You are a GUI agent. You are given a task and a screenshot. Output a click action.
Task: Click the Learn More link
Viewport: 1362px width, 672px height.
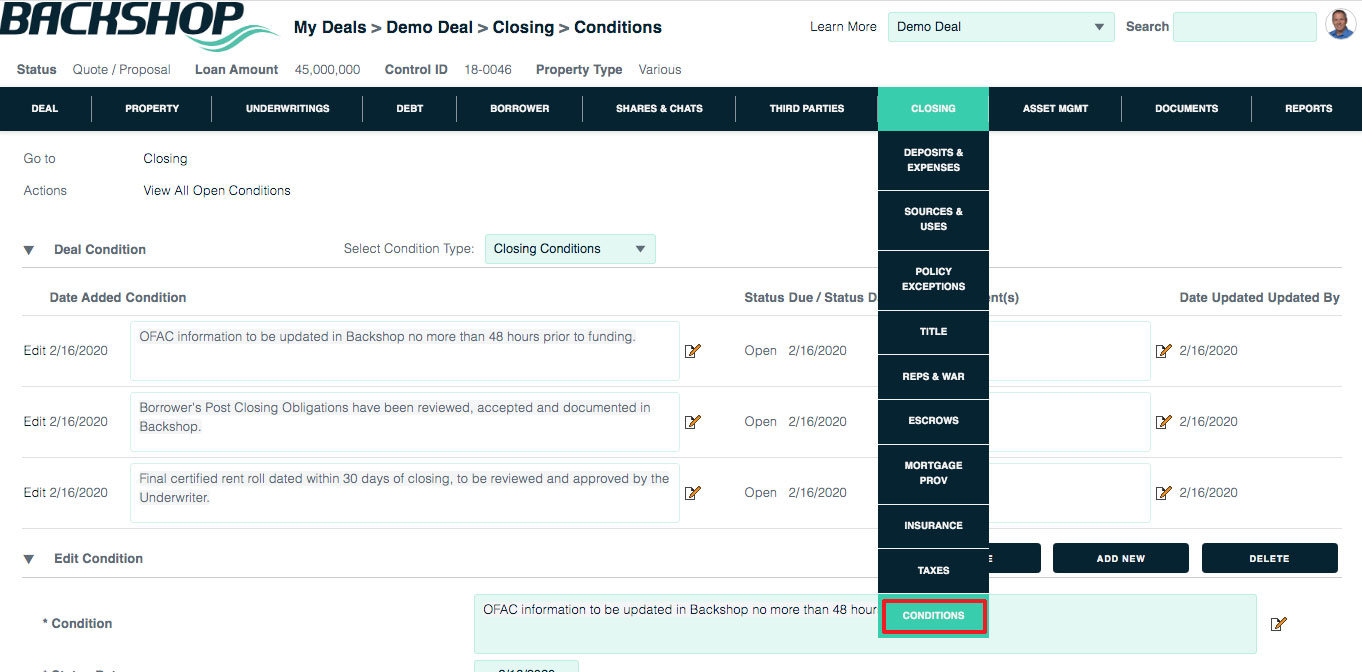(843, 27)
